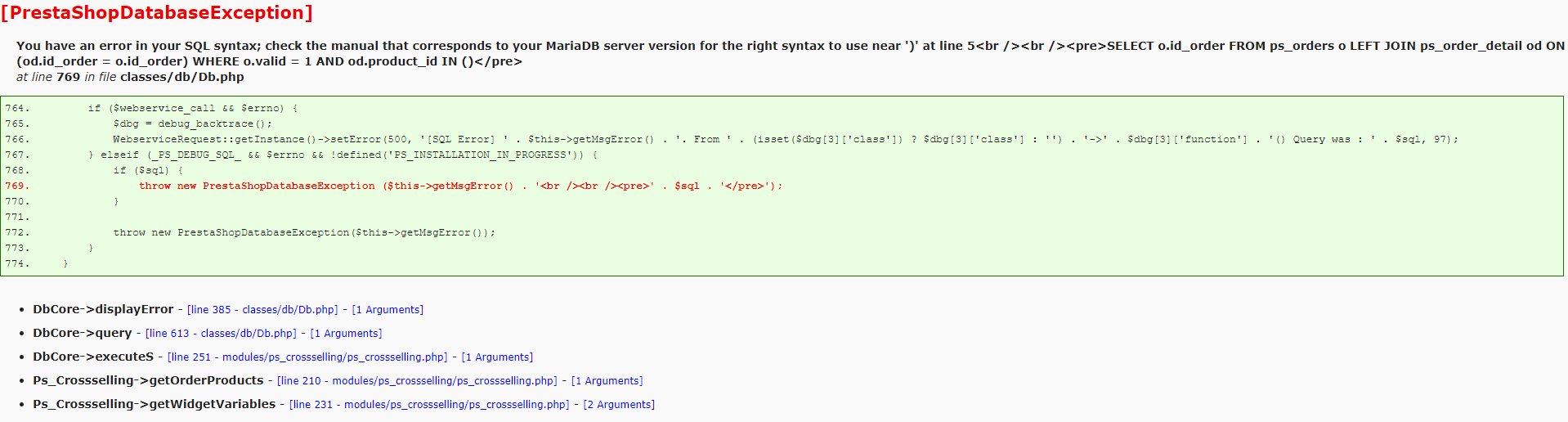Expand 1 Arguments for getOrderProducts
The height and width of the screenshot is (422, 1568).
tap(607, 381)
